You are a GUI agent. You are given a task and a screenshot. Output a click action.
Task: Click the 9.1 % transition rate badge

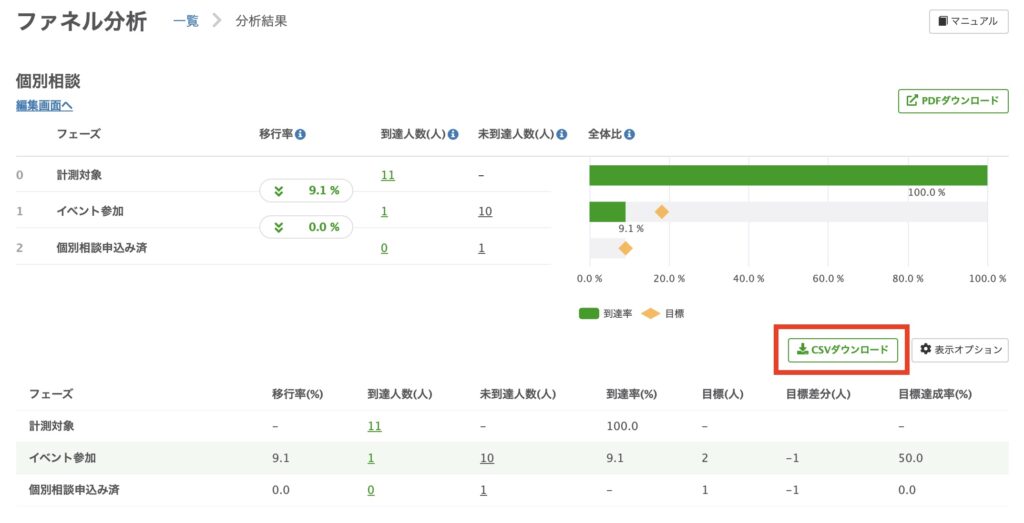click(x=306, y=190)
